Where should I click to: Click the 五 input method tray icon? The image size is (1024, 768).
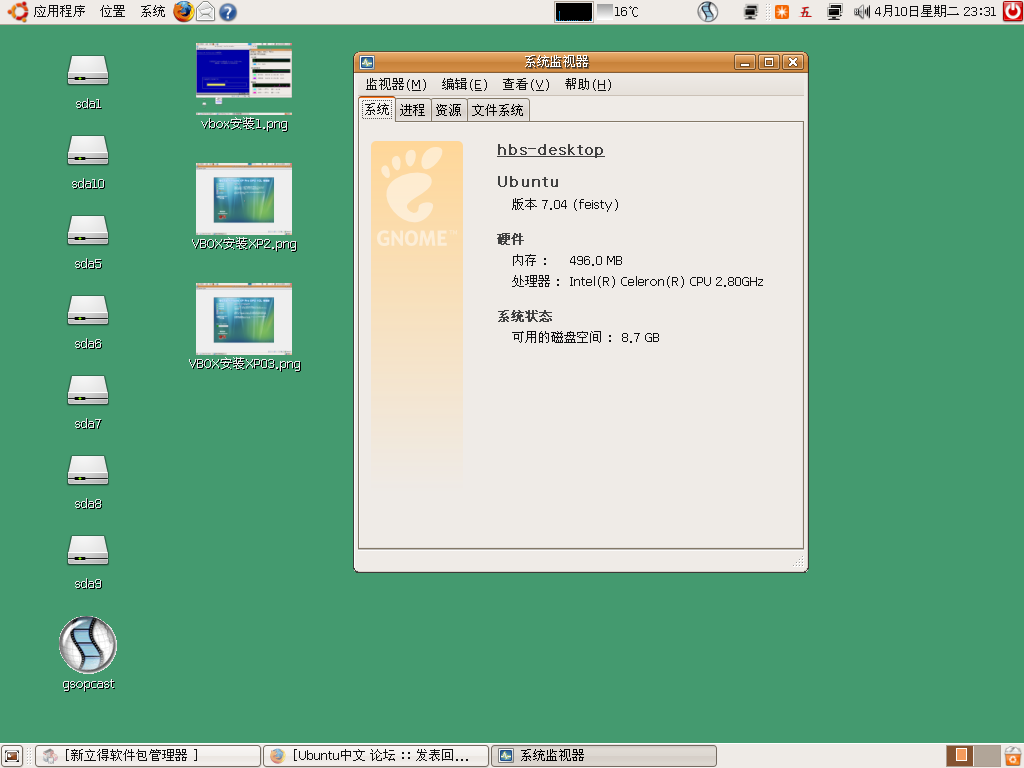806,12
